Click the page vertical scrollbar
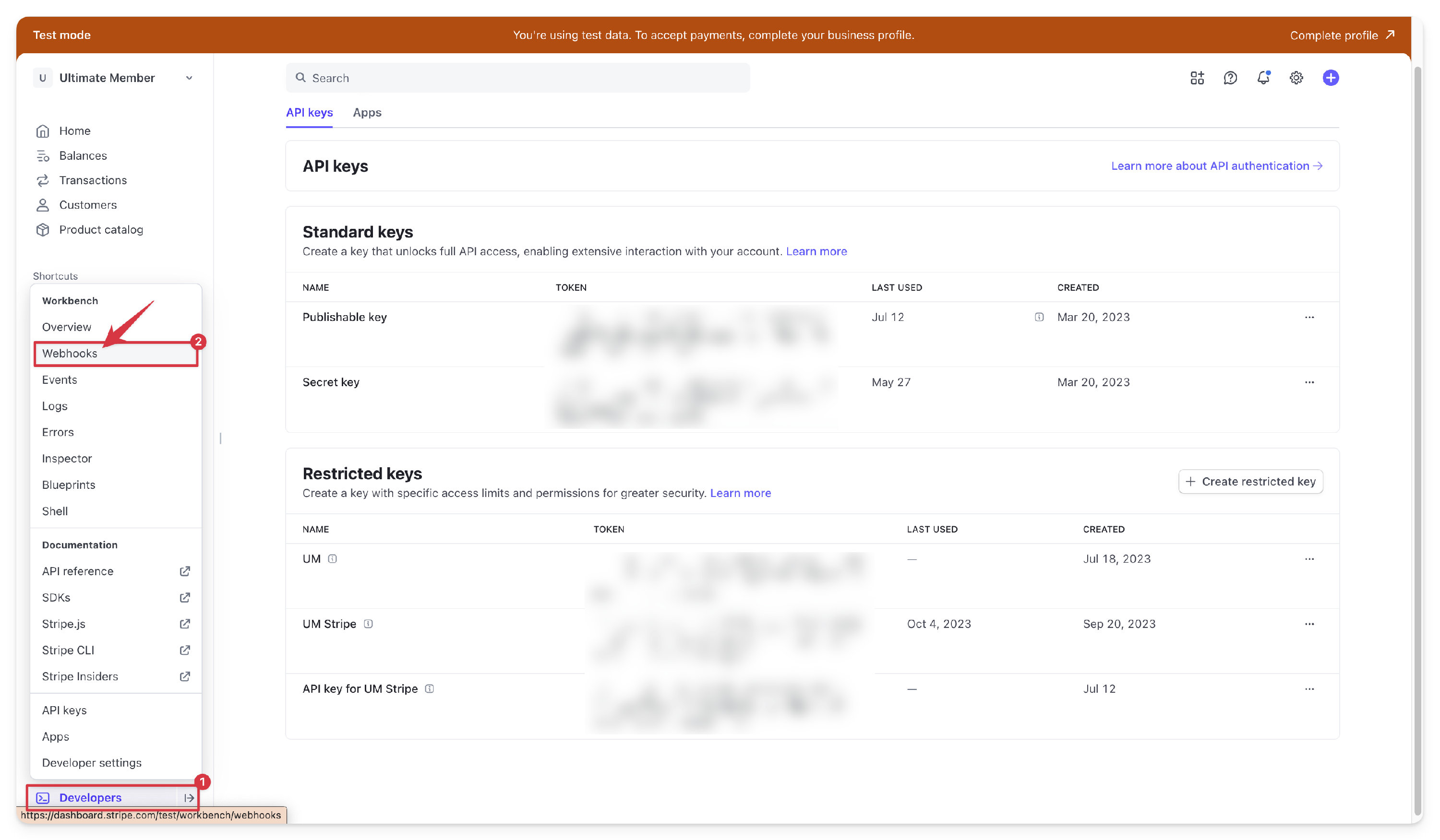Screen dimensions: 1440x840 tap(1417, 440)
